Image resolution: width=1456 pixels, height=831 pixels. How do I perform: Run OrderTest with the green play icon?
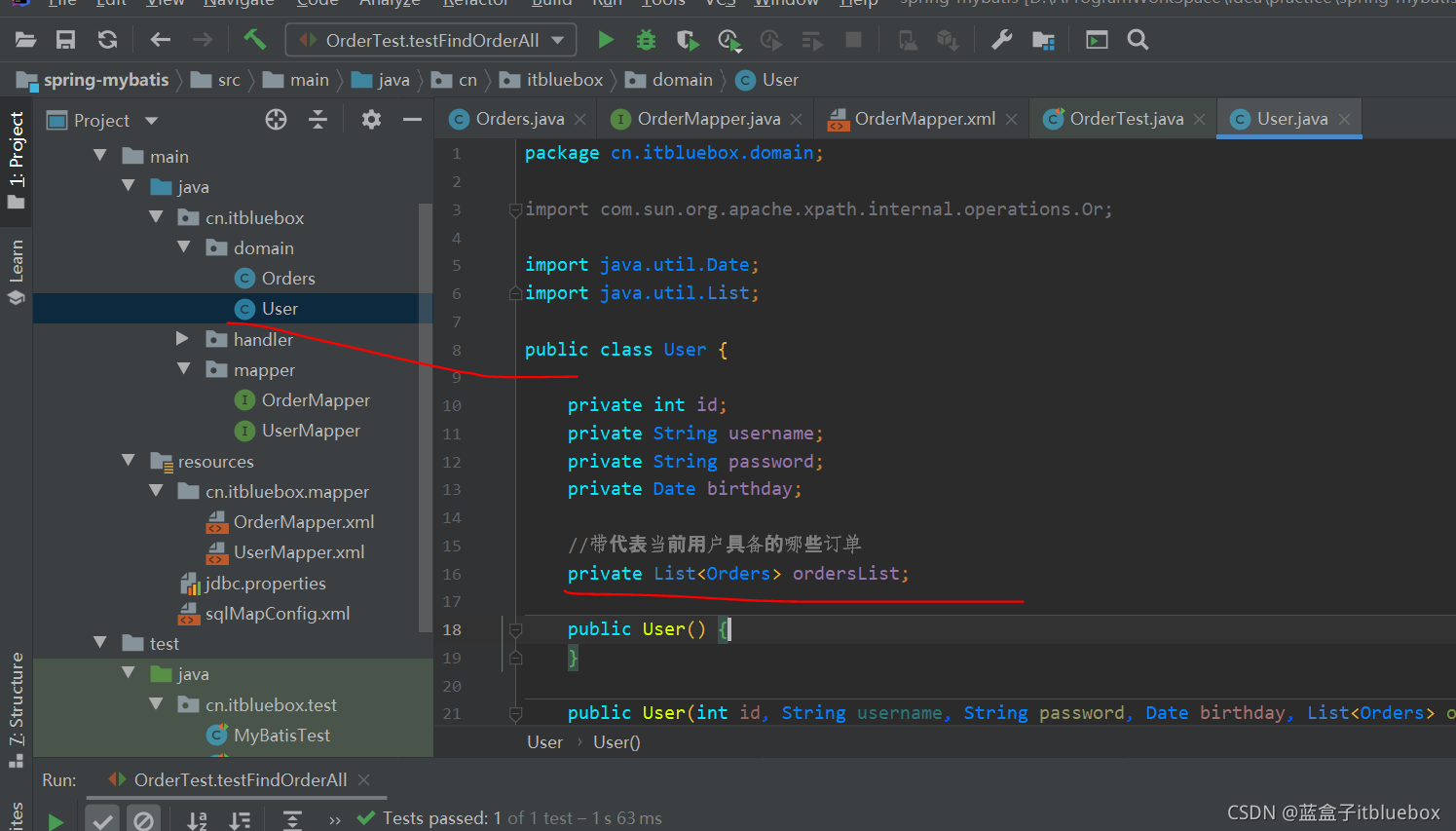(x=606, y=40)
